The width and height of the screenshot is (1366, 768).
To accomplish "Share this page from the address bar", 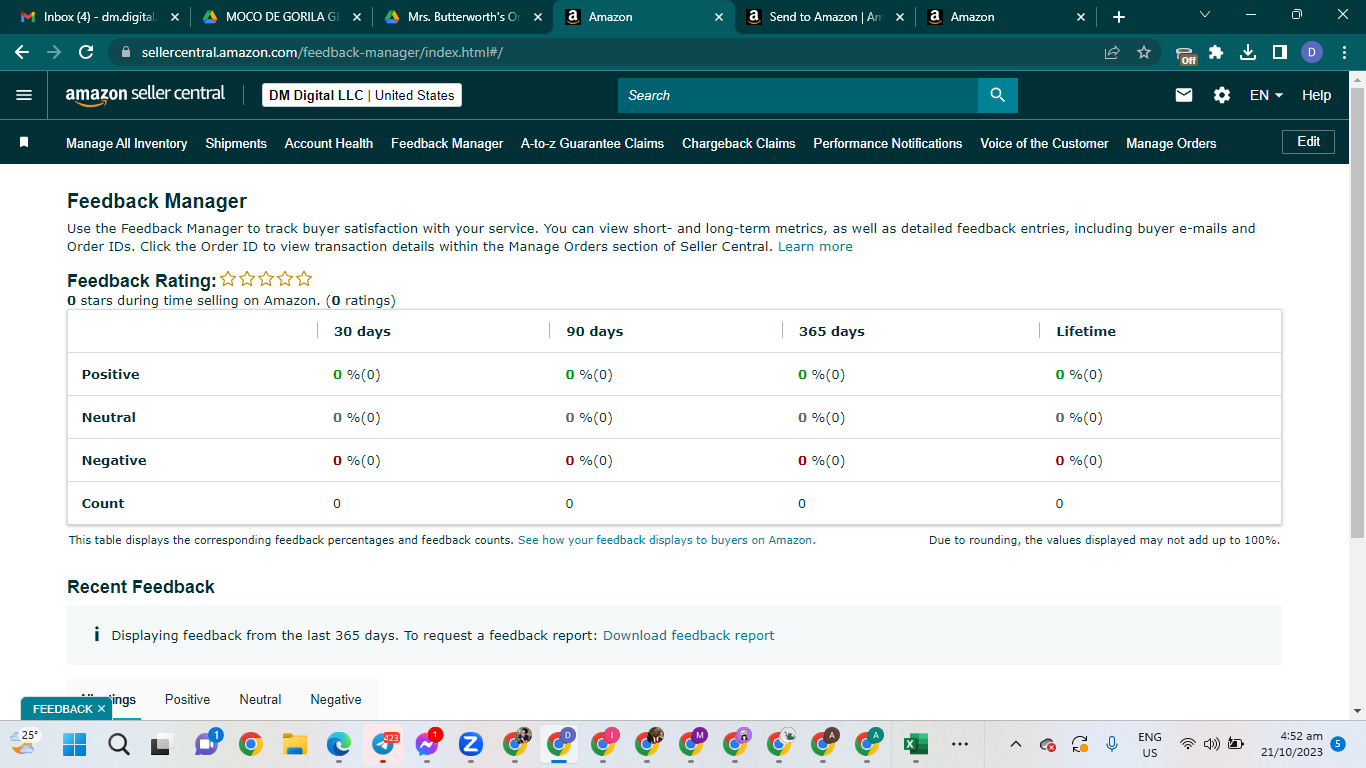I will 1112,52.
